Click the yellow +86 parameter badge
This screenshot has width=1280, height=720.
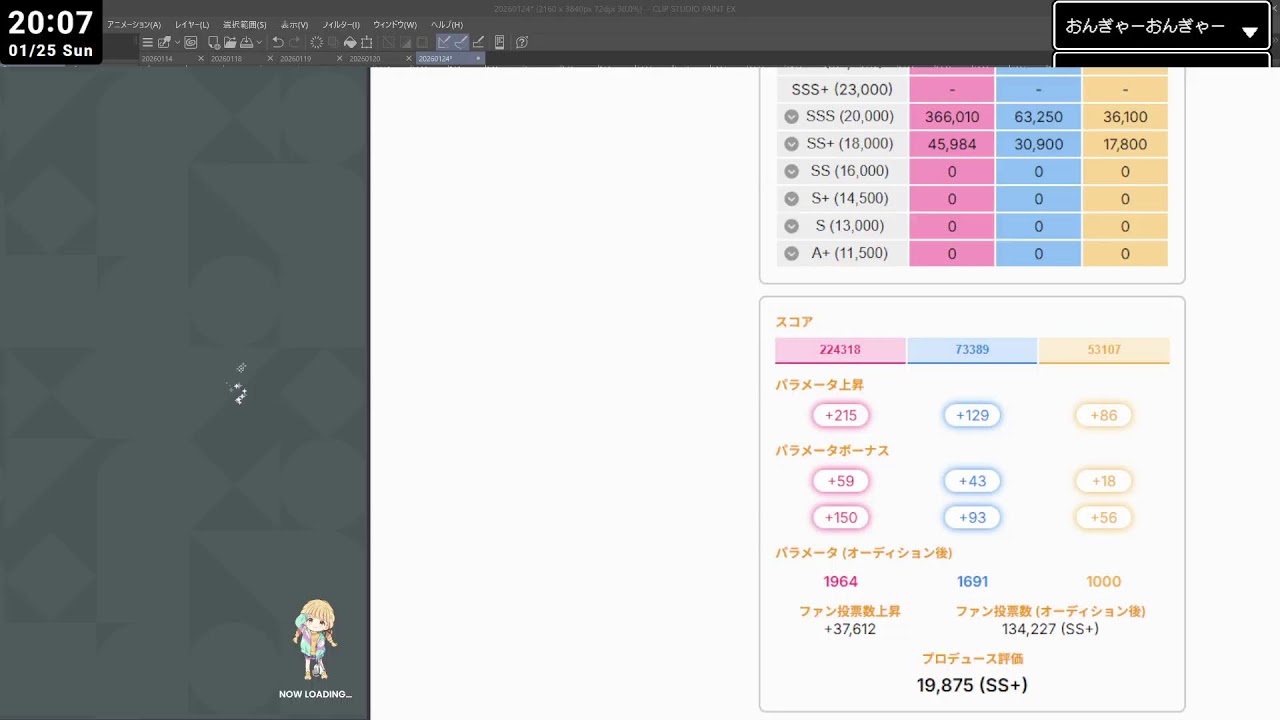[1104, 415]
